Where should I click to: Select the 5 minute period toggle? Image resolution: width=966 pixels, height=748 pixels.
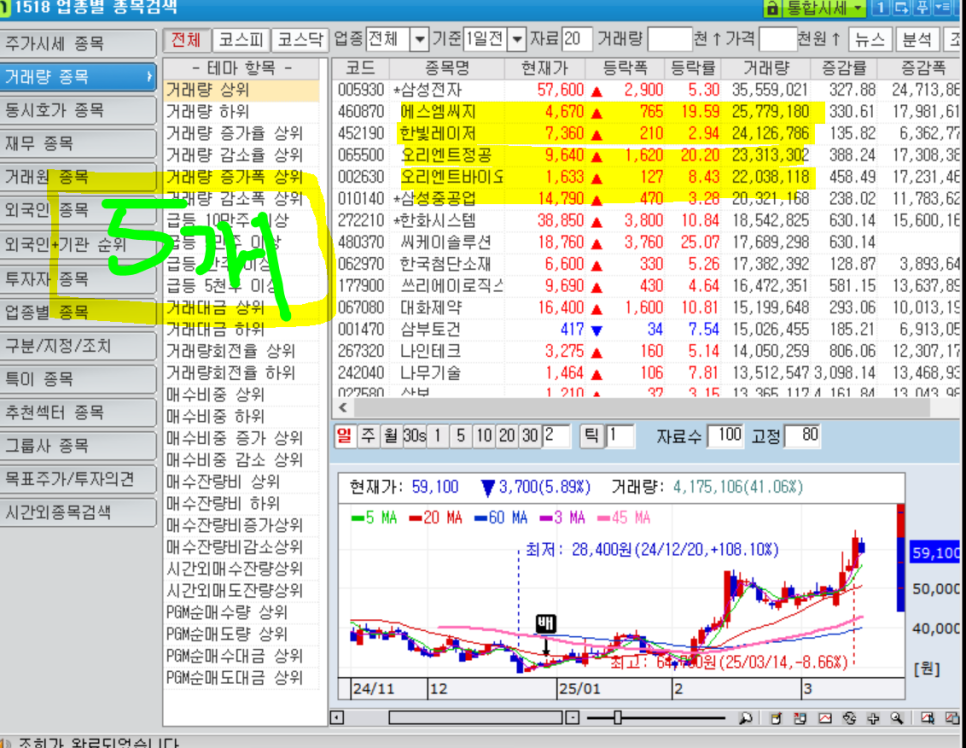461,436
